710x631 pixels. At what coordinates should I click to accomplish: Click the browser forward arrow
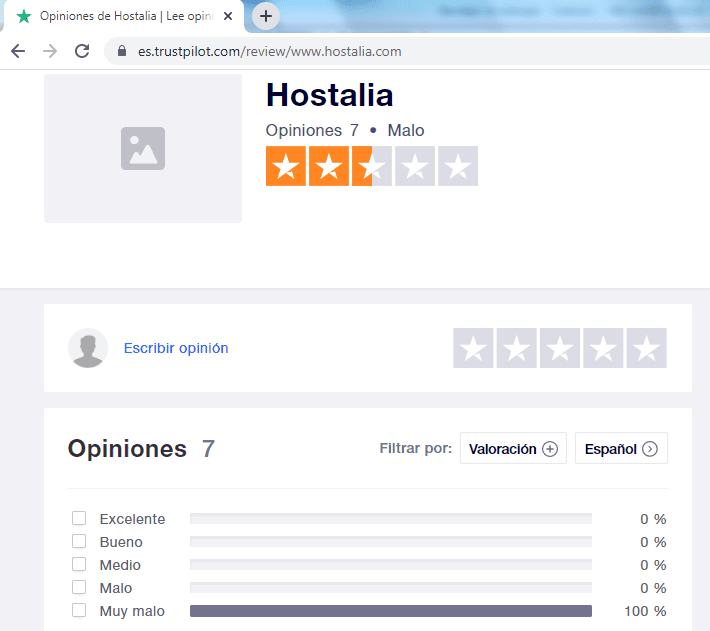click(50, 51)
